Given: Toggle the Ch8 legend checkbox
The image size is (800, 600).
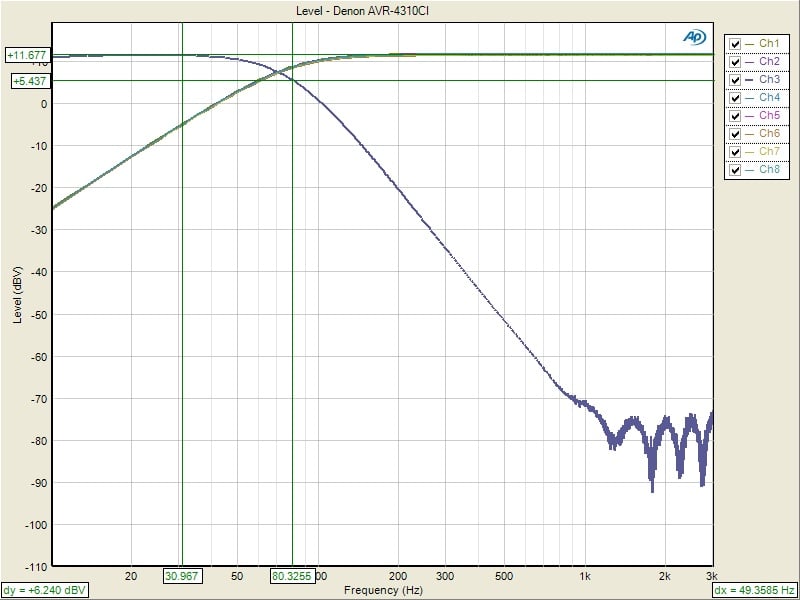Looking at the screenshot, I should [x=736, y=170].
